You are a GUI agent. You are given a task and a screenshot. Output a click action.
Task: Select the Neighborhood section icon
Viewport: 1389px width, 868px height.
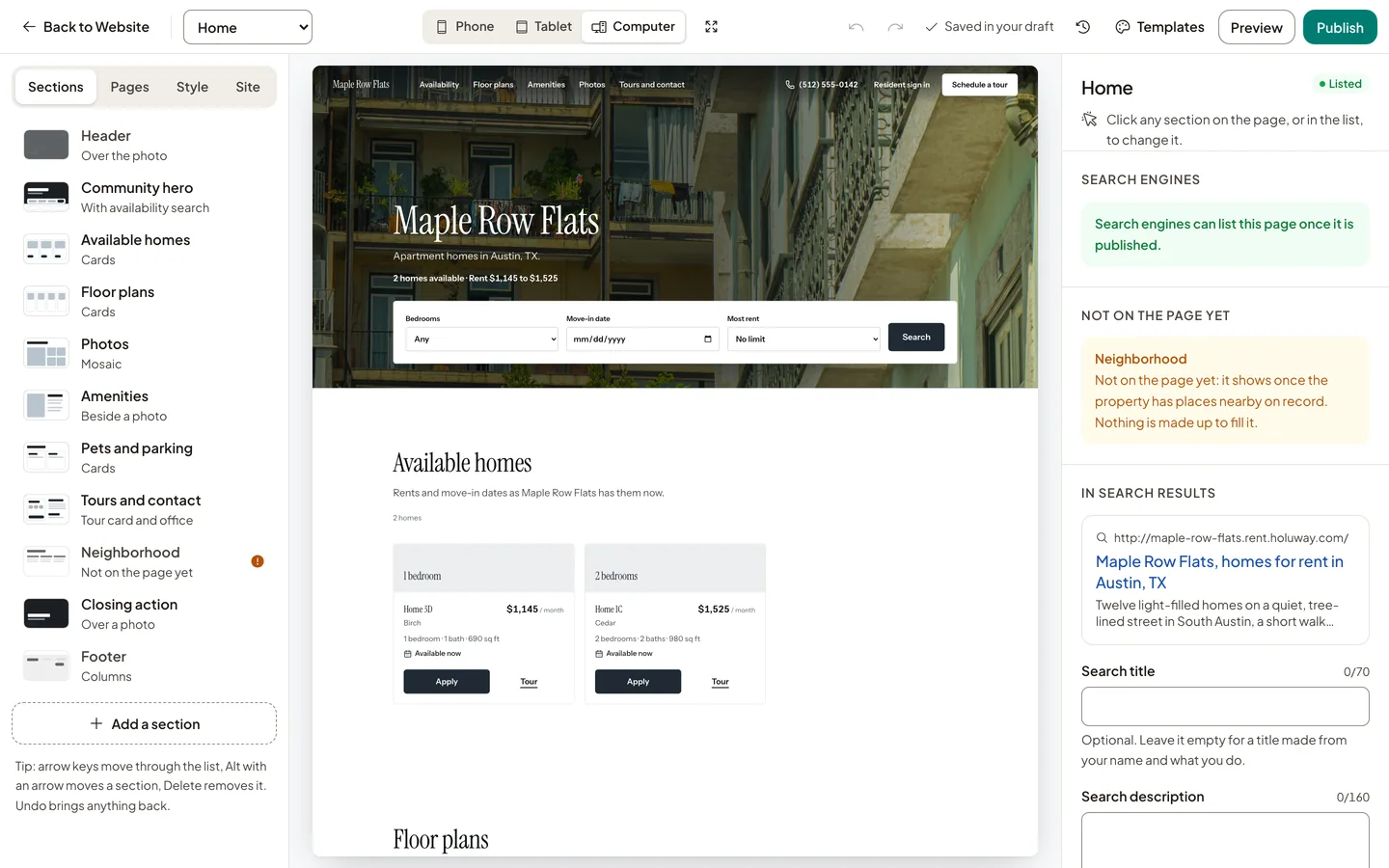point(46,561)
